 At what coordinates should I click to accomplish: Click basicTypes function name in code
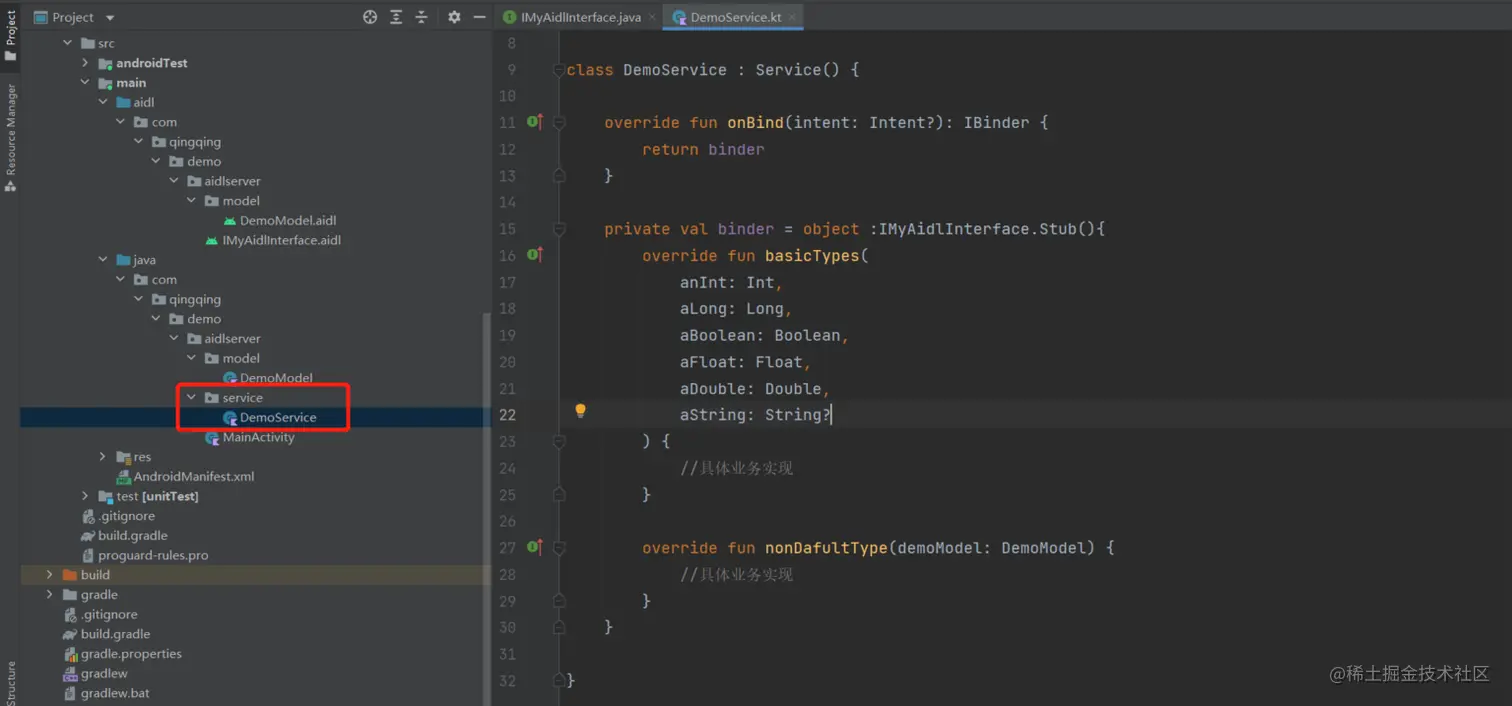coord(812,255)
